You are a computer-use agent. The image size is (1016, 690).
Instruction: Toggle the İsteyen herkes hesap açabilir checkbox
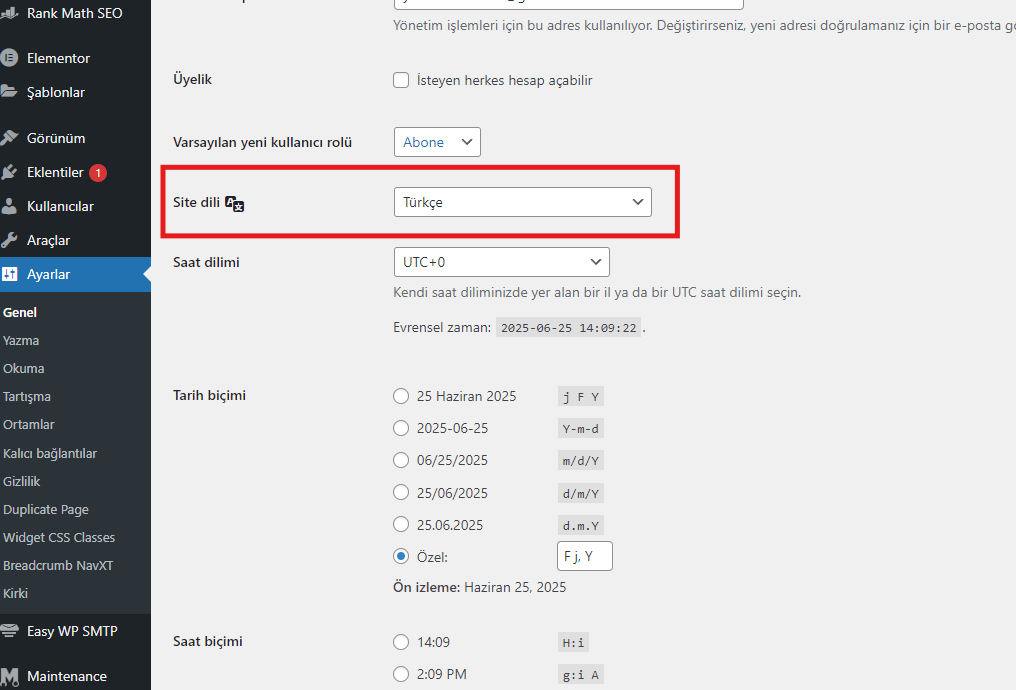pyautogui.click(x=401, y=80)
